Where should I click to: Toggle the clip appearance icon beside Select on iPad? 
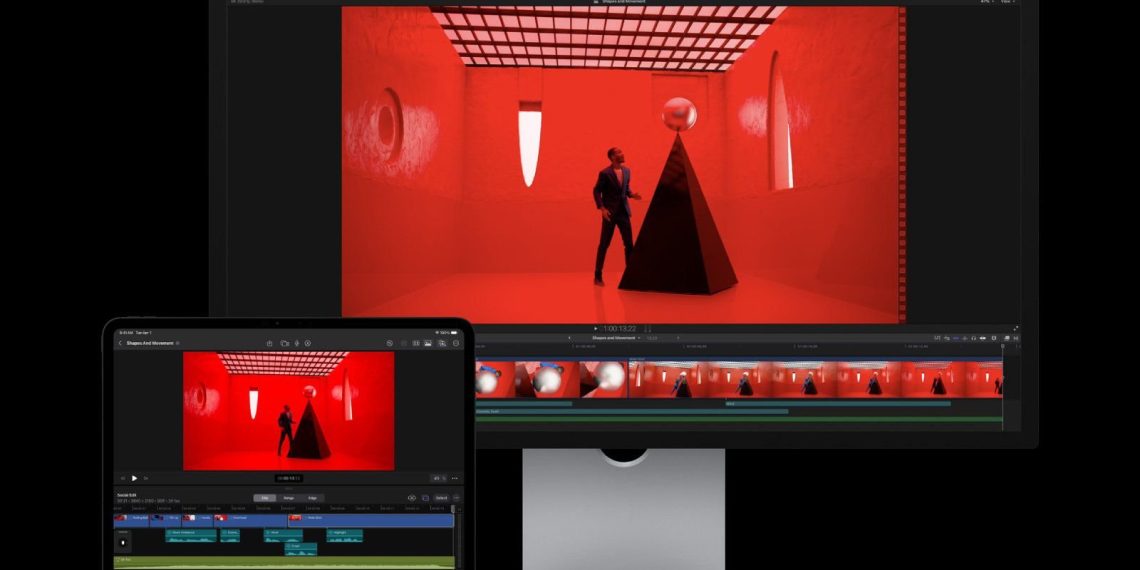(x=425, y=497)
